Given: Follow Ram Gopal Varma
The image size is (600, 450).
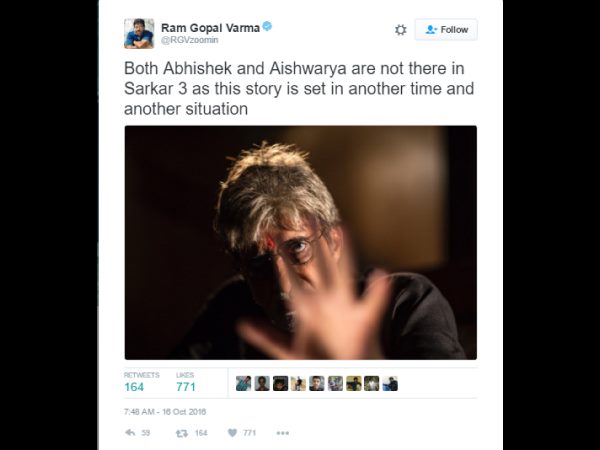Looking at the screenshot, I should (x=446, y=29).
